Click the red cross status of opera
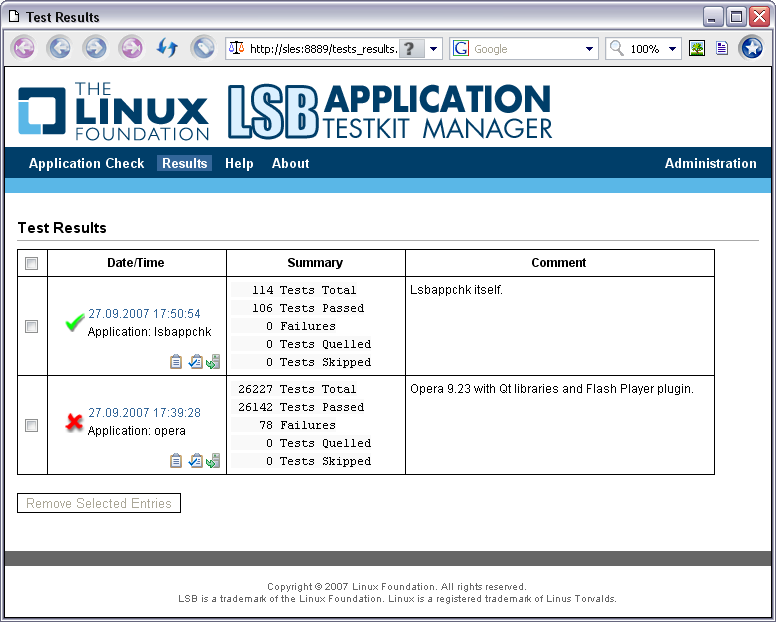 [74, 422]
